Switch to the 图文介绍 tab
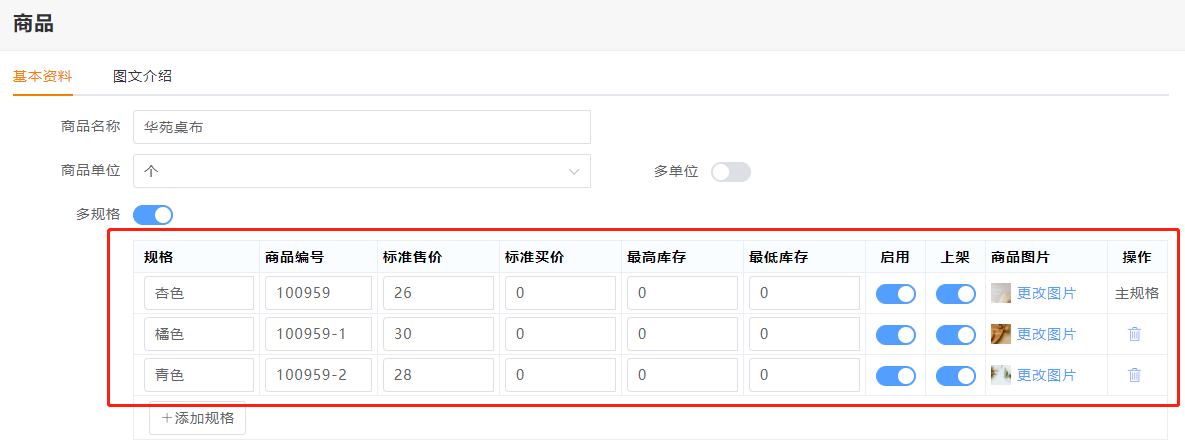The image size is (1185, 447). [143, 76]
